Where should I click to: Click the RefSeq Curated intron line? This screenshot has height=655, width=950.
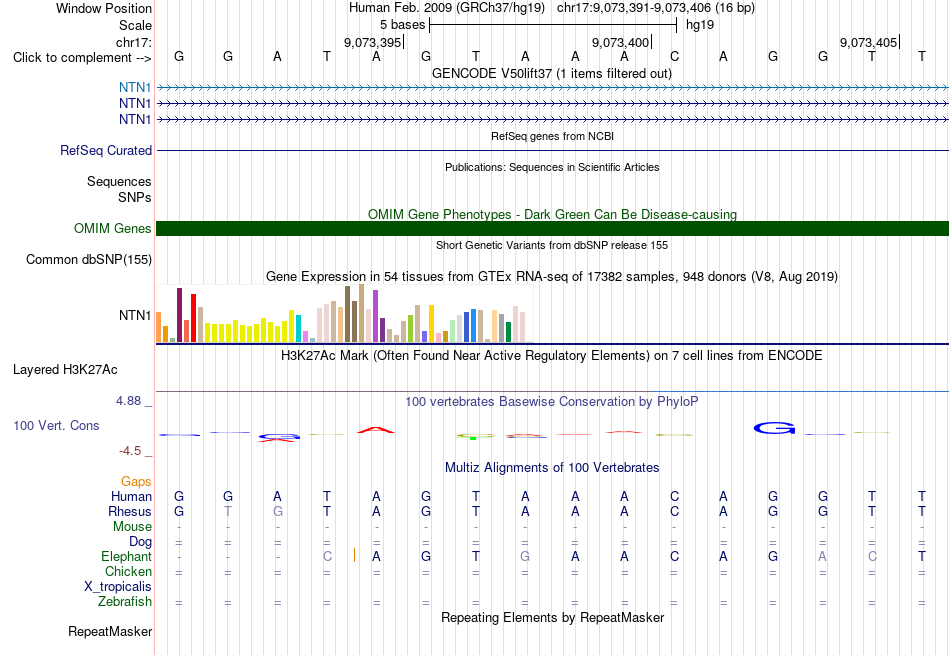[552, 150]
